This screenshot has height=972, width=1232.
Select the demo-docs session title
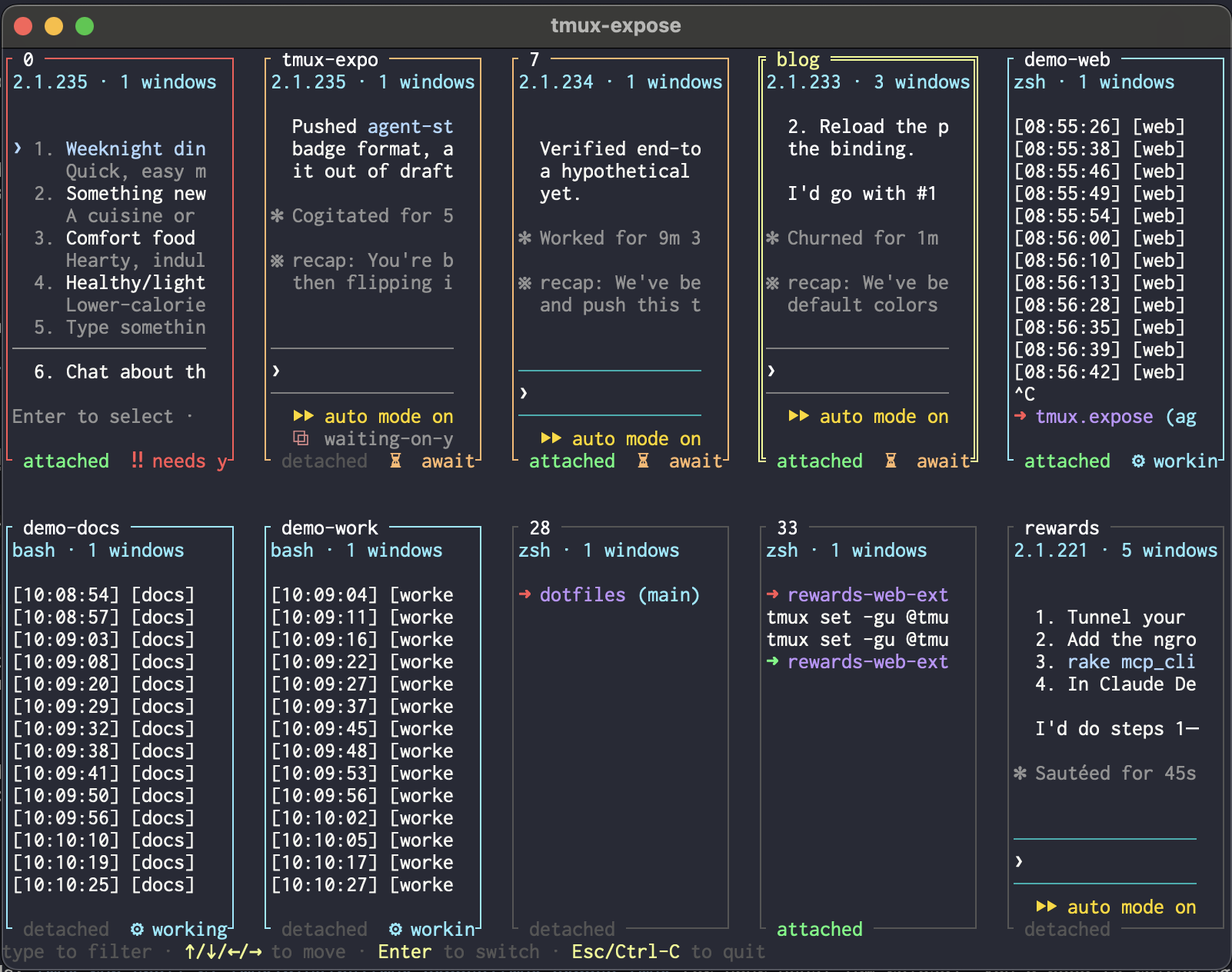pyautogui.click(x=72, y=528)
